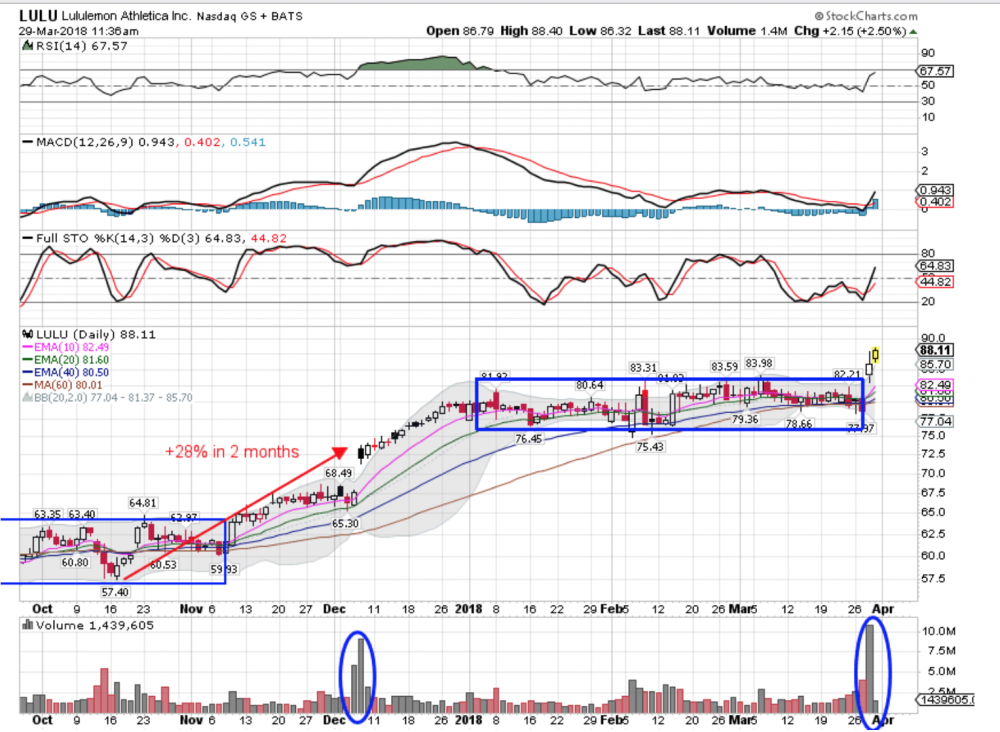1000x732 pixels.
Task: Click the Dec axis label under price chart
Action: pyautogui.click(x=334, y=609)
